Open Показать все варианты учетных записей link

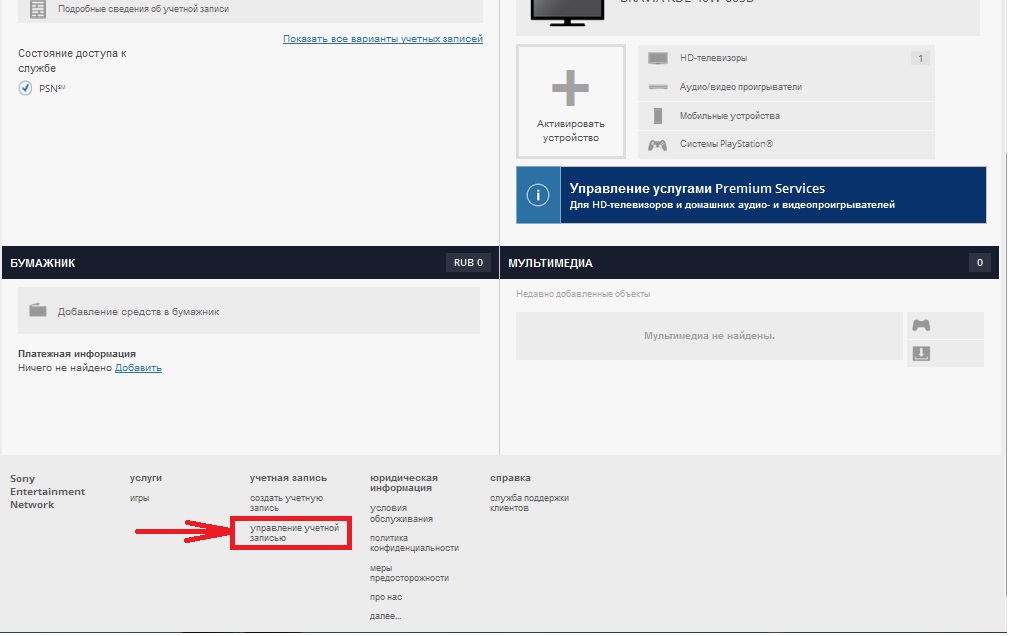coord(382,39)
